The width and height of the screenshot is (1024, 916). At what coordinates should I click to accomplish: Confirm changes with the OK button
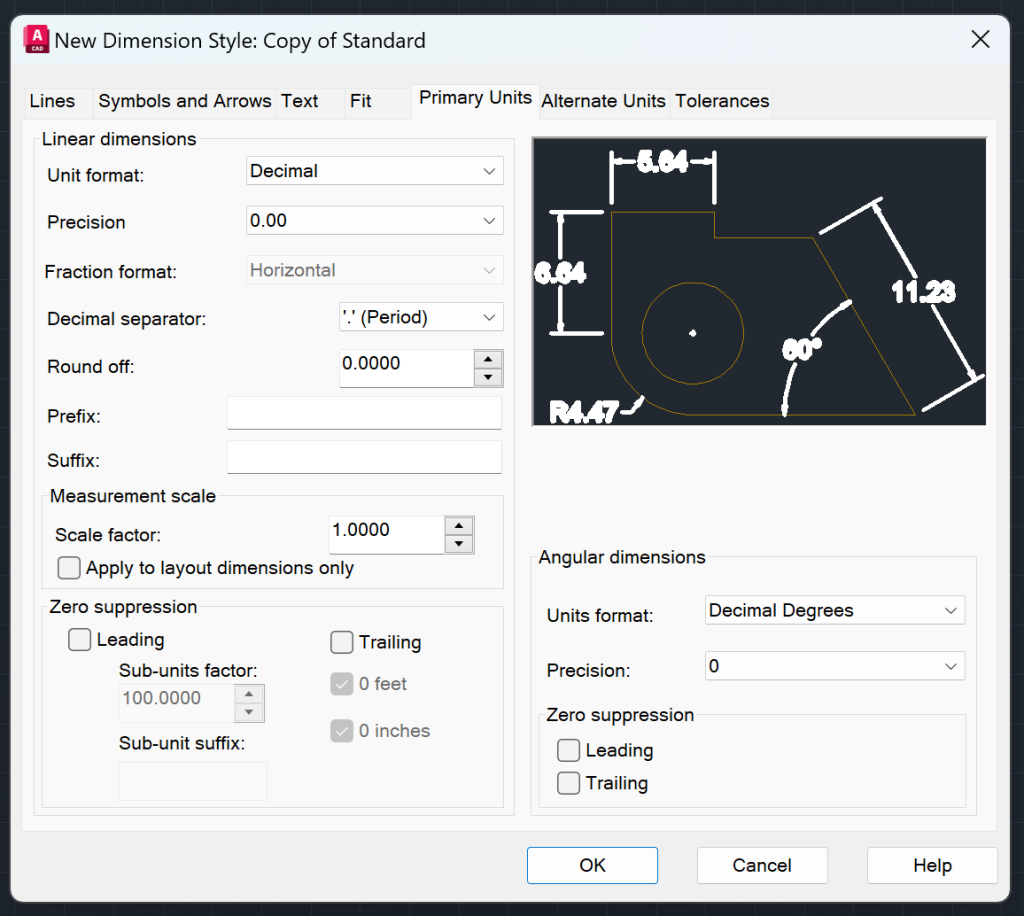coord(592,865)
